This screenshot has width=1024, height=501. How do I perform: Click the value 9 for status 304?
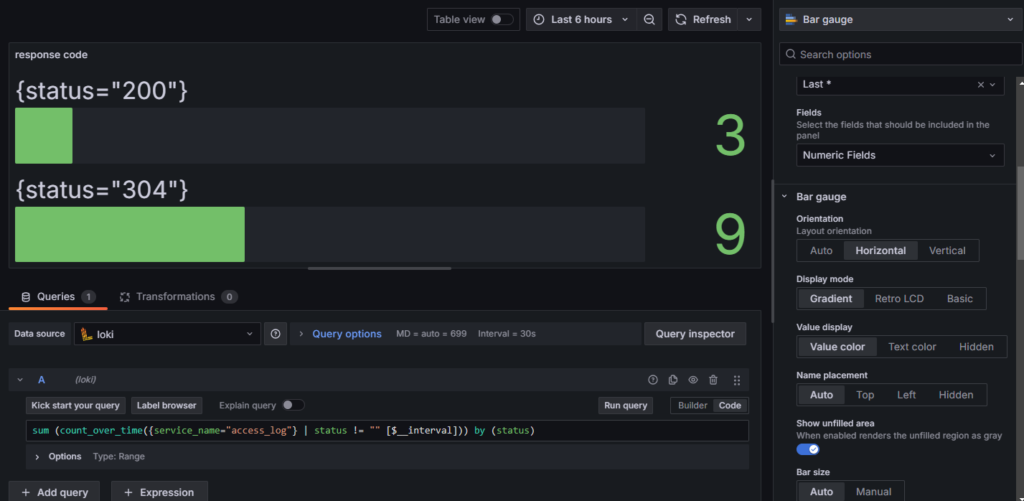coord(730,234)
